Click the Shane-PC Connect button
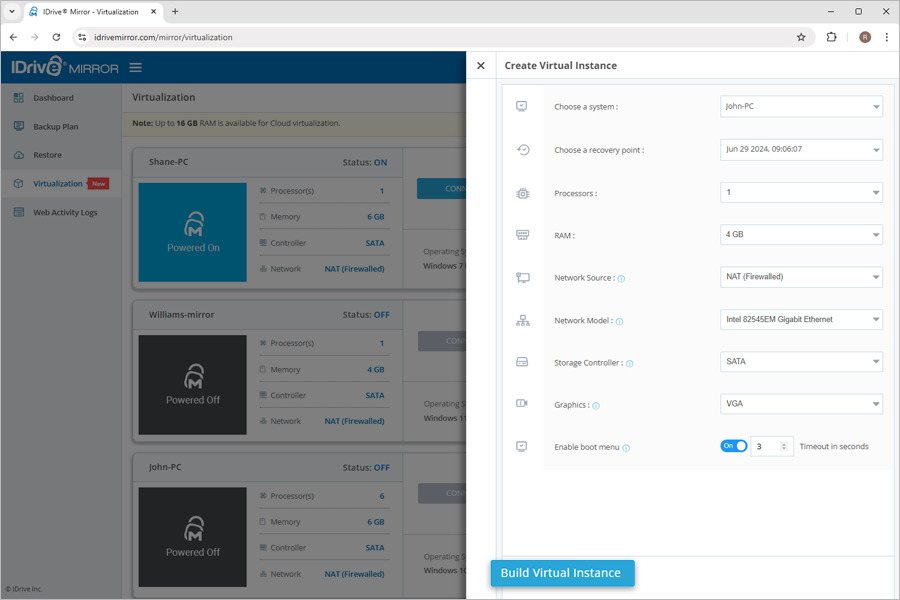 441,188
